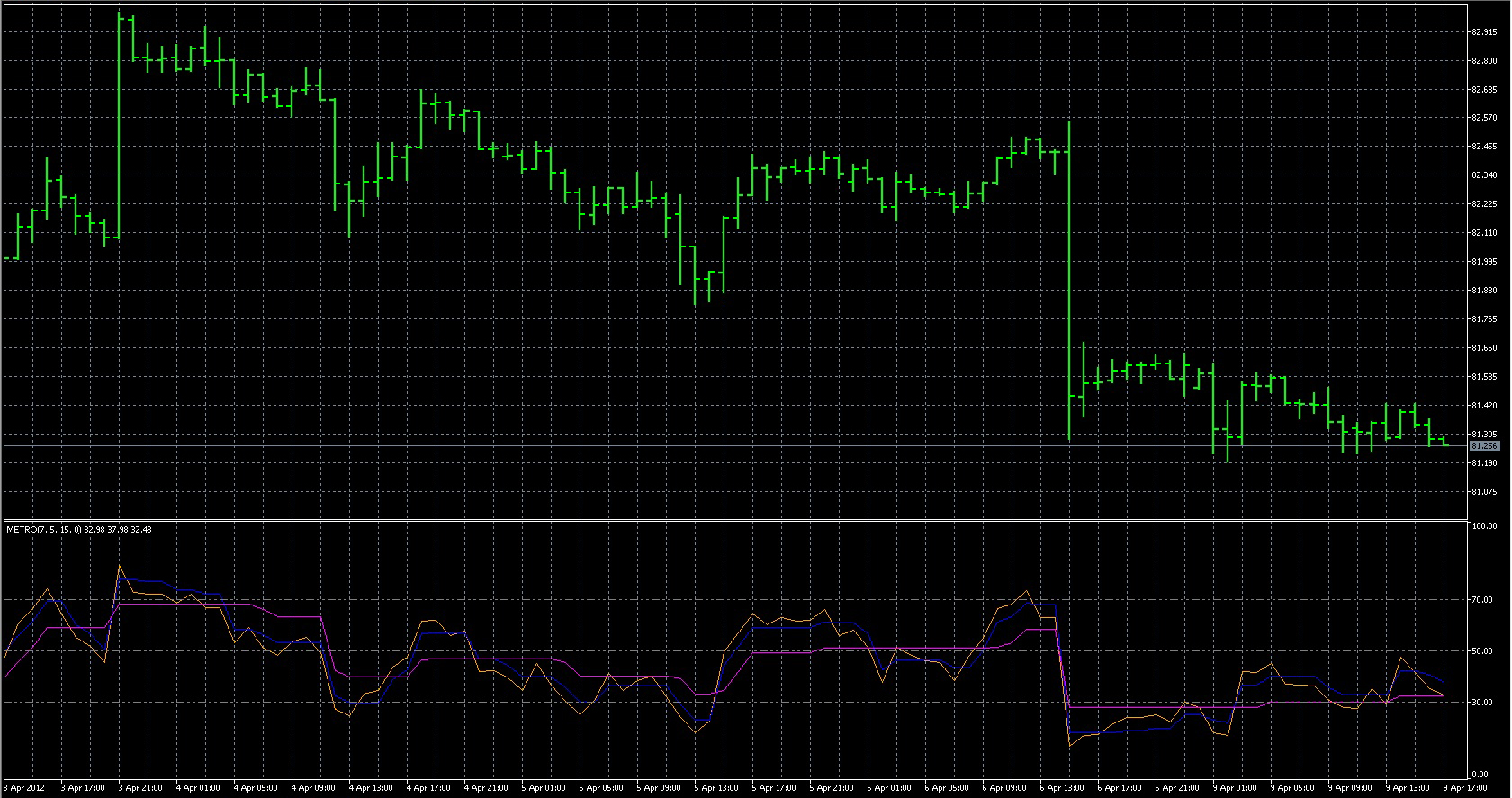Click the 6 Apr 13:00 time label
The image size is (1512, 798).
coord(1062,788)
